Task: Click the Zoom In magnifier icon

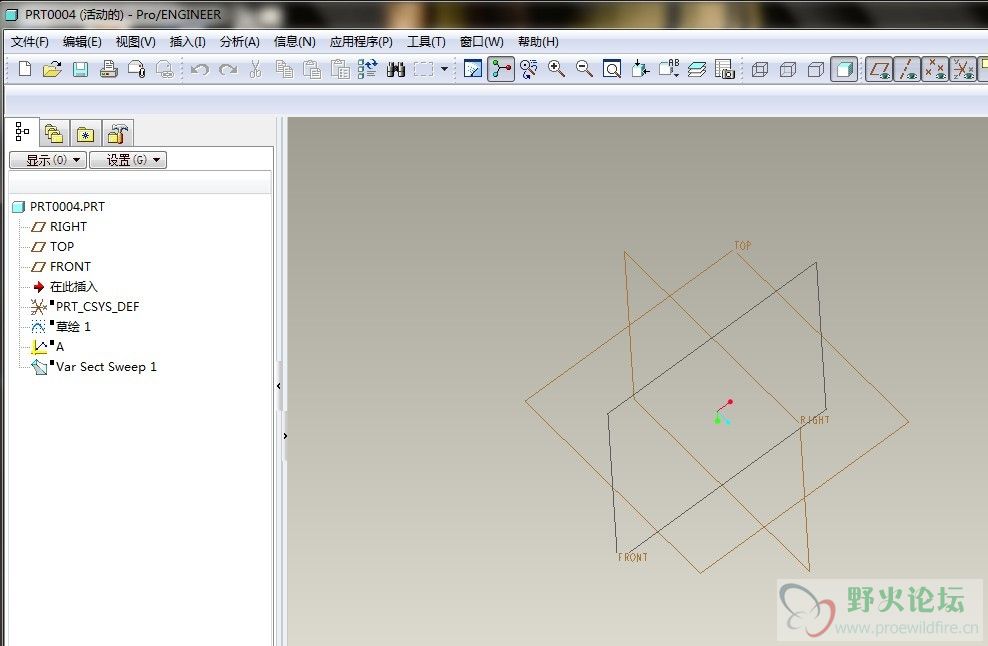Action: pos(556,69)
